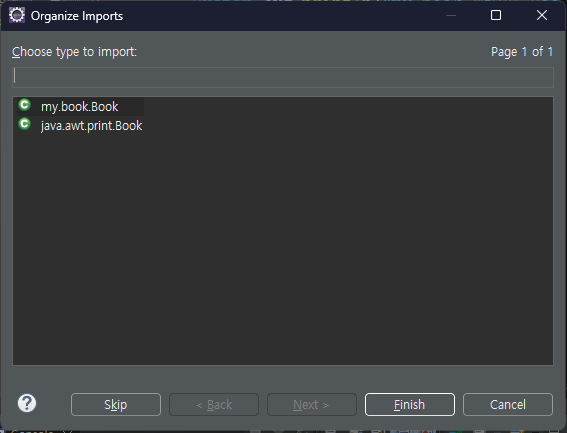Select my.book.Book in the type list
Image resolution: width=567 pixels, height=433 pixels.
click(x=80, y=107)
